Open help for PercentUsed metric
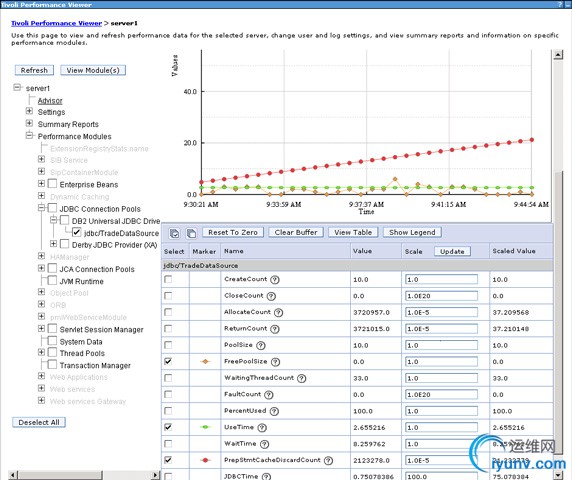572x480 pixels. pos(274,411)
